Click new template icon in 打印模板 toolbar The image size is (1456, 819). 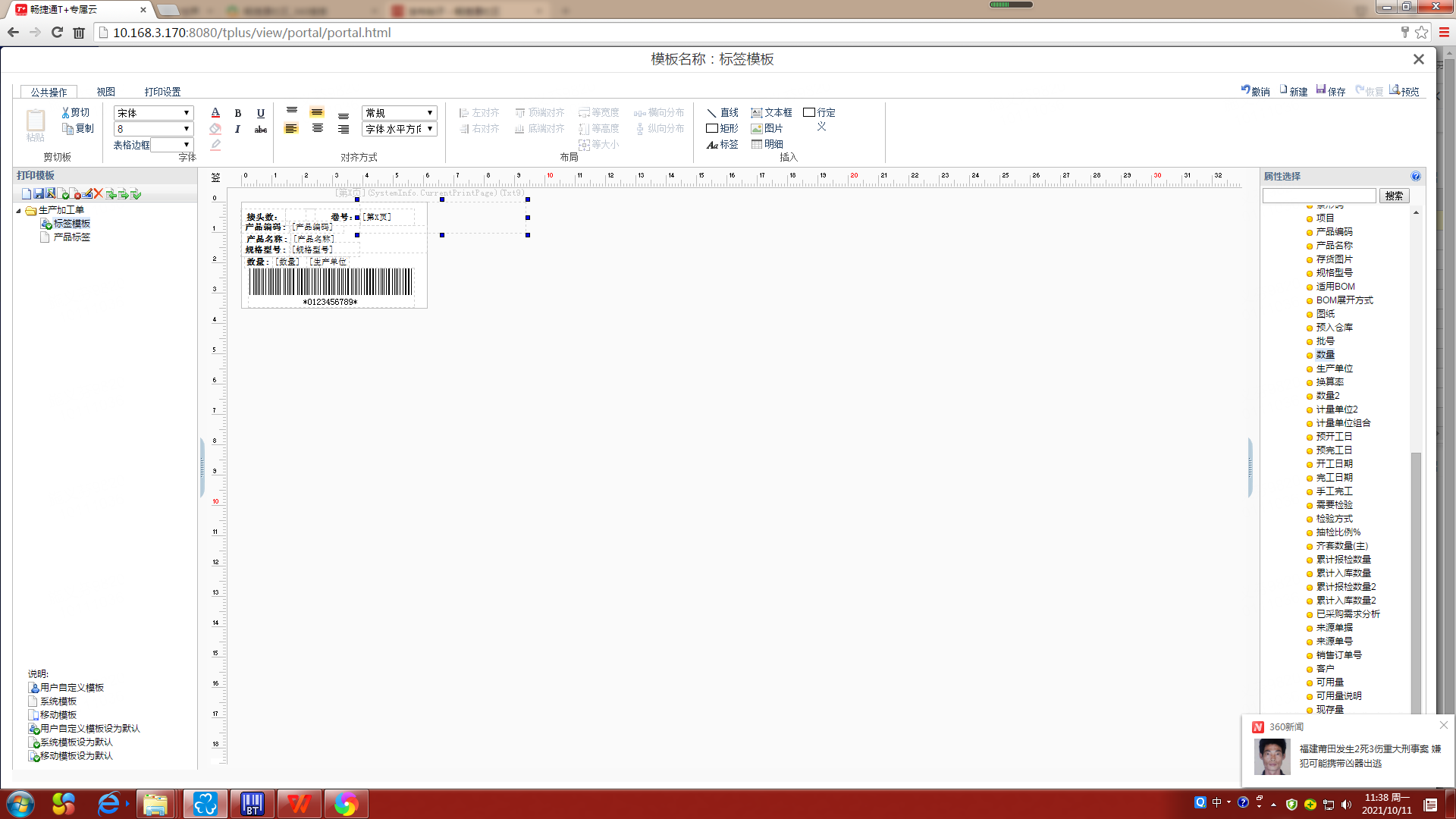pos(27,194)
